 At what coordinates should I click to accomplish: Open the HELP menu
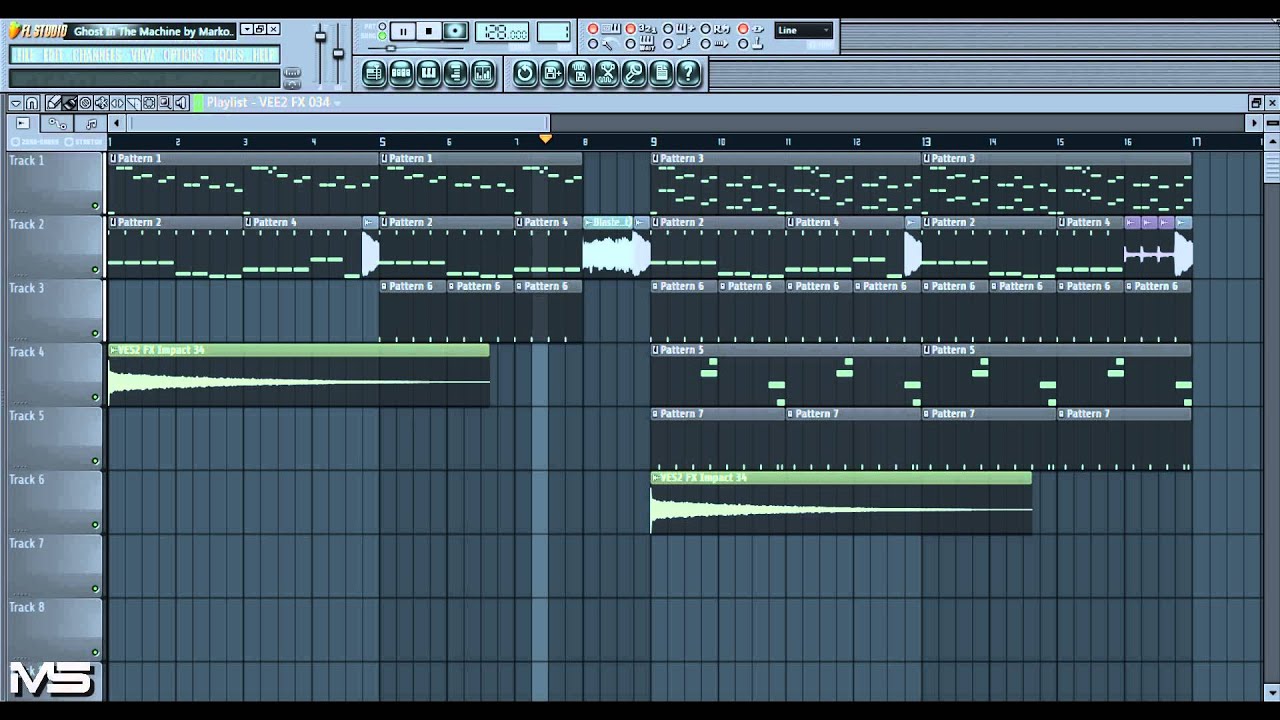coord(264,55)
